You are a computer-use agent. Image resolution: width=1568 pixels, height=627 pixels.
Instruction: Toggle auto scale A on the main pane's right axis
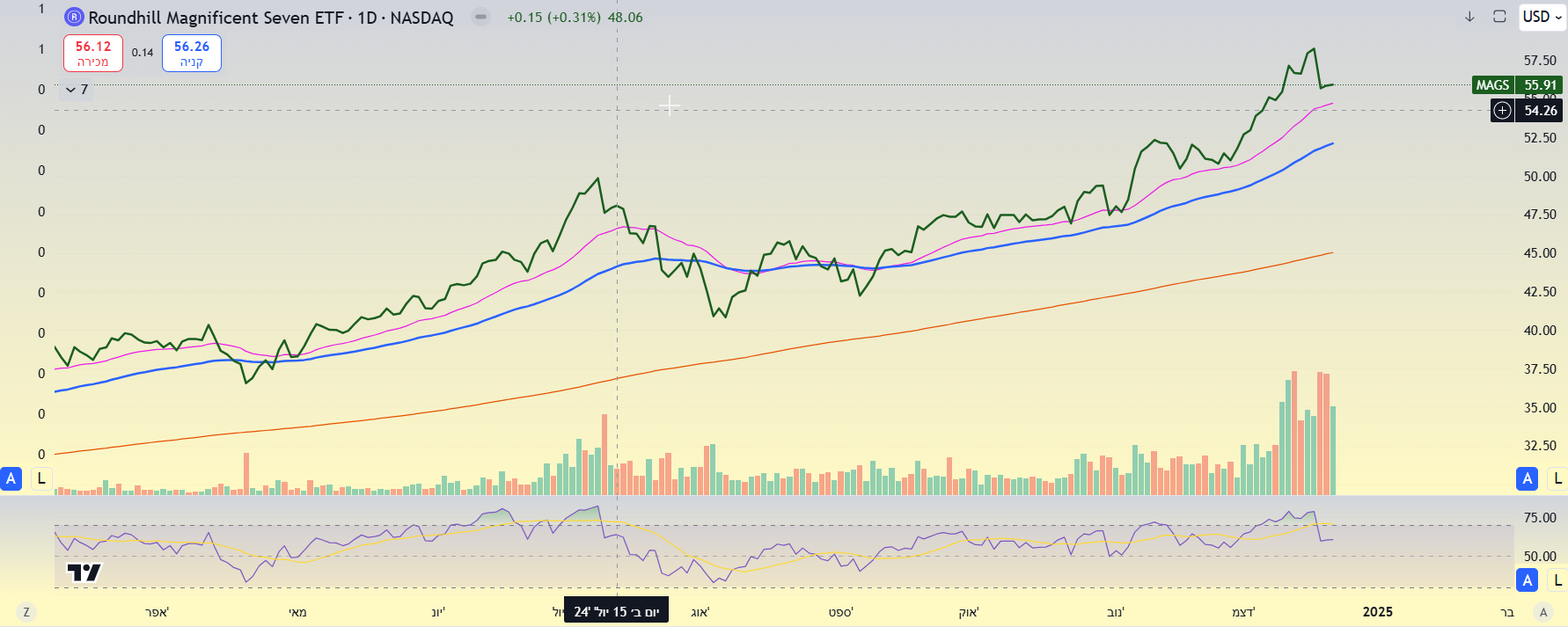(1528, 479)
